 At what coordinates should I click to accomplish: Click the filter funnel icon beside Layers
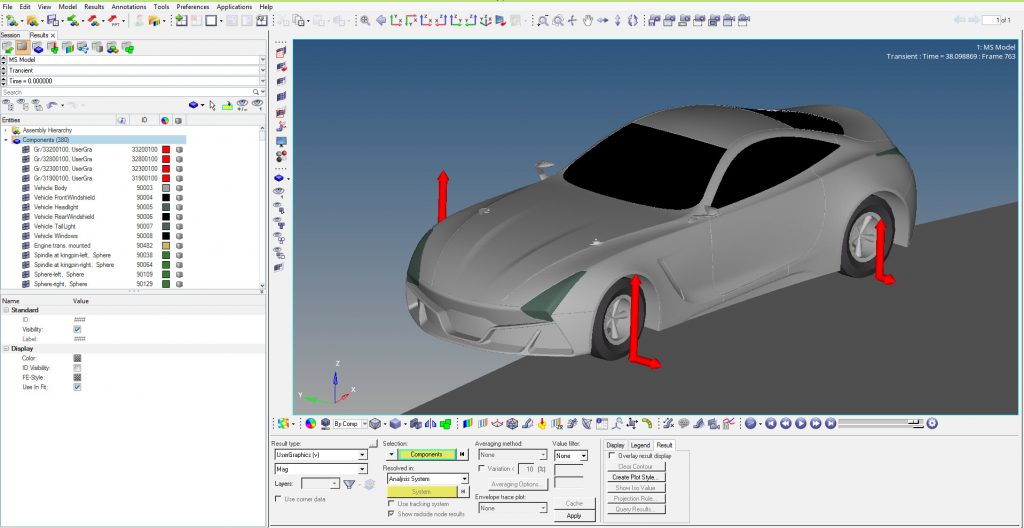349,484
